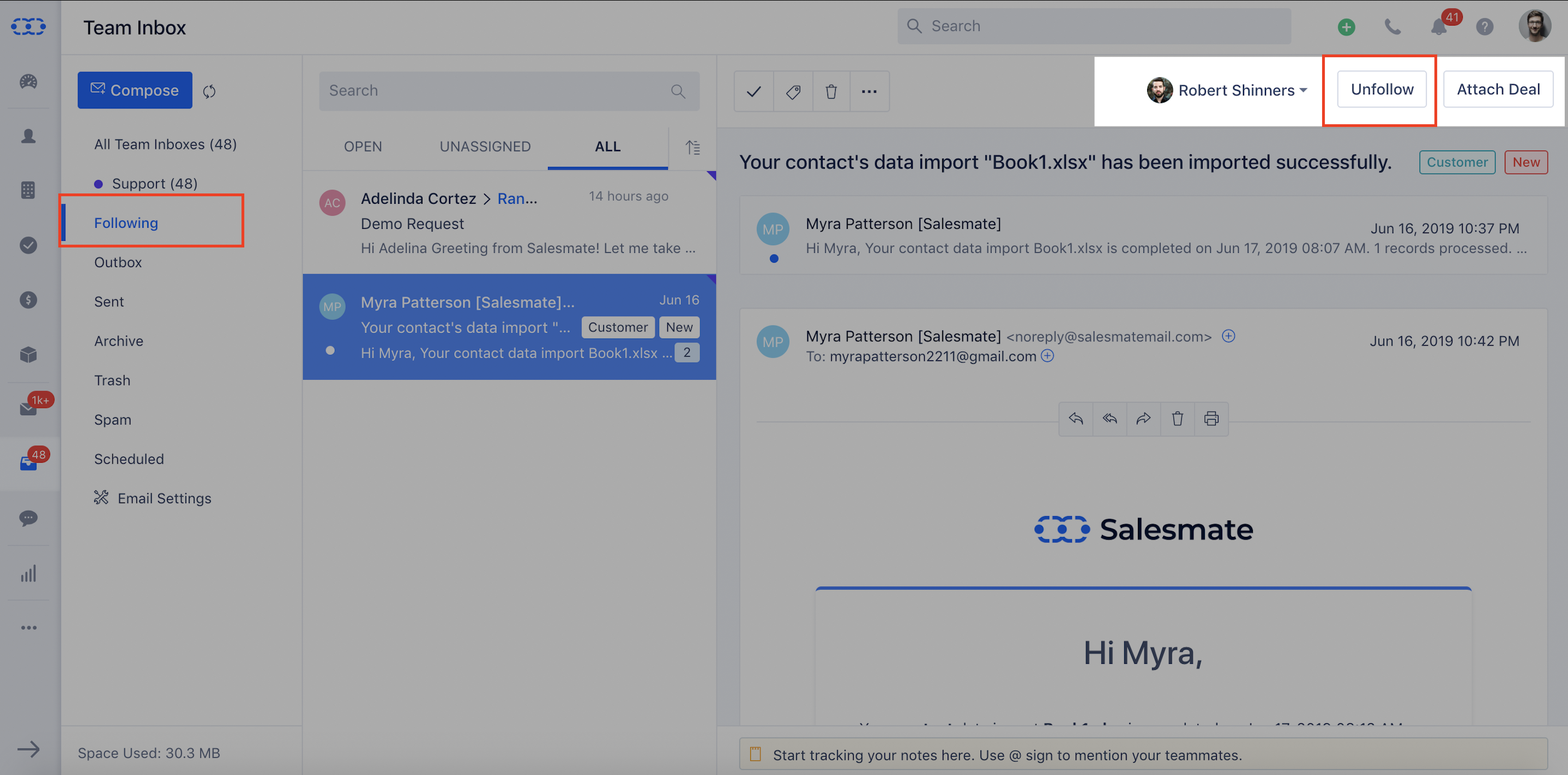This screenshot has height=775, width=1568.
Task: Click the trash icon in conversation toolbar
Action: pyautogui.click(x=831, y=91)
